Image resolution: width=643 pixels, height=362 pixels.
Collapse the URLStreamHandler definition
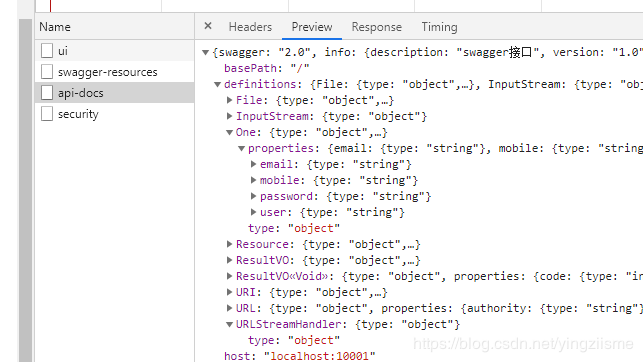[x=230, y=325]
